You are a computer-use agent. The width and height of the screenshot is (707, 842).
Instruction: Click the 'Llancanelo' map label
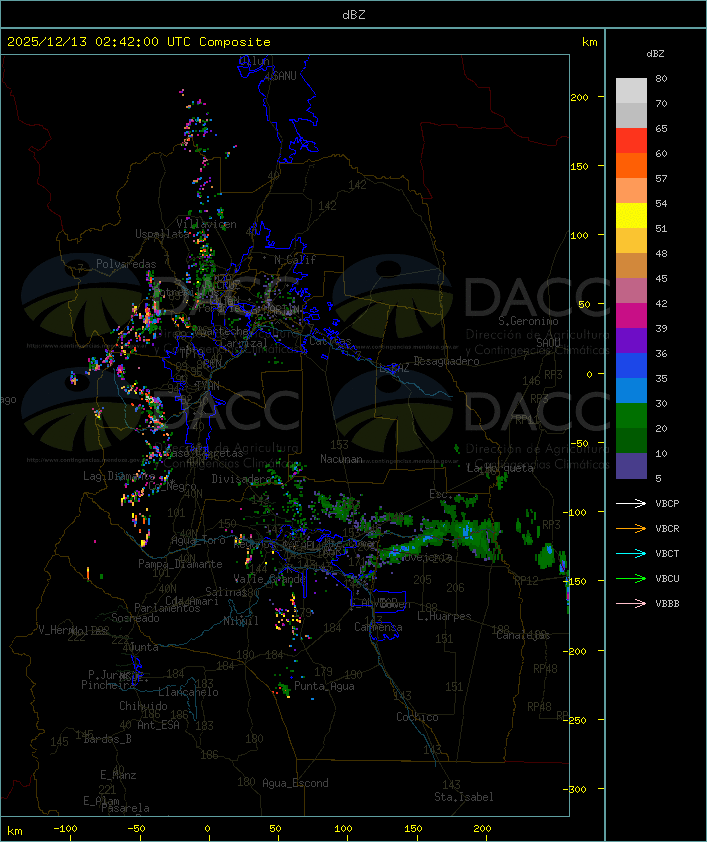pyautogui.click(x=188, y=692)
